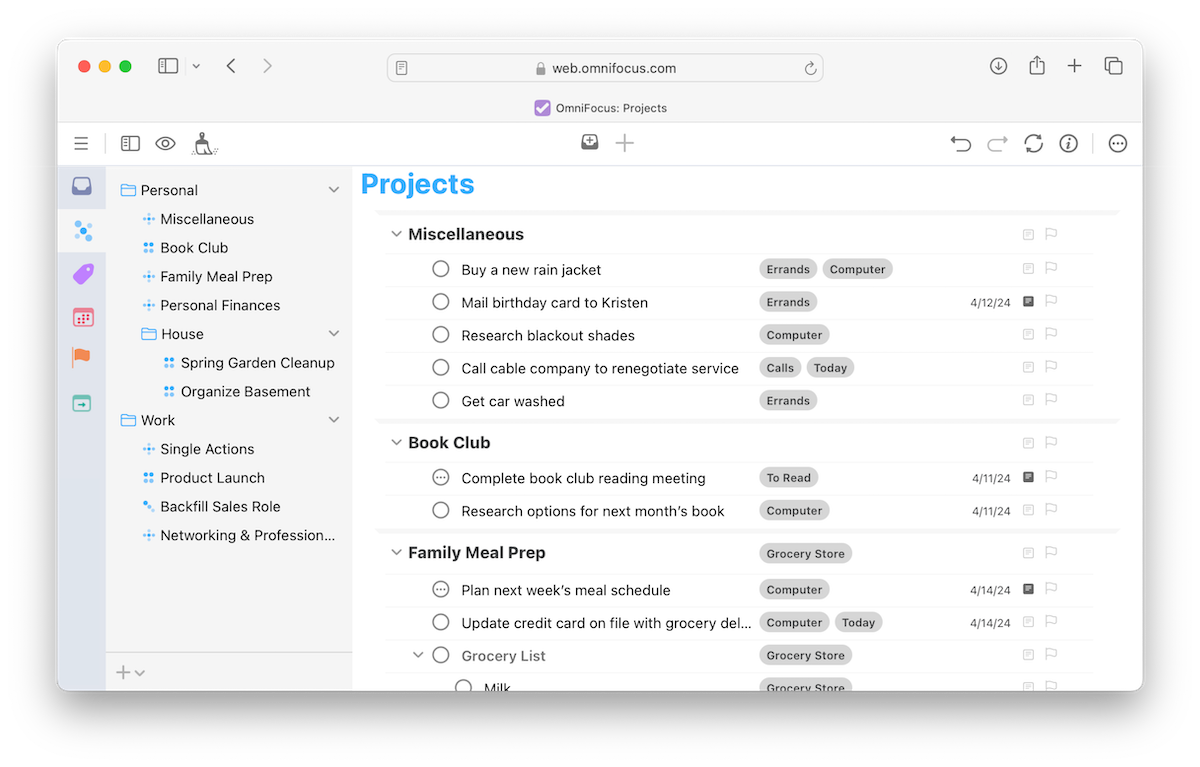This screenshot has height=767, width=1200.
Task: Sync the OmniFocus database
Action: tap(1034, 144)
